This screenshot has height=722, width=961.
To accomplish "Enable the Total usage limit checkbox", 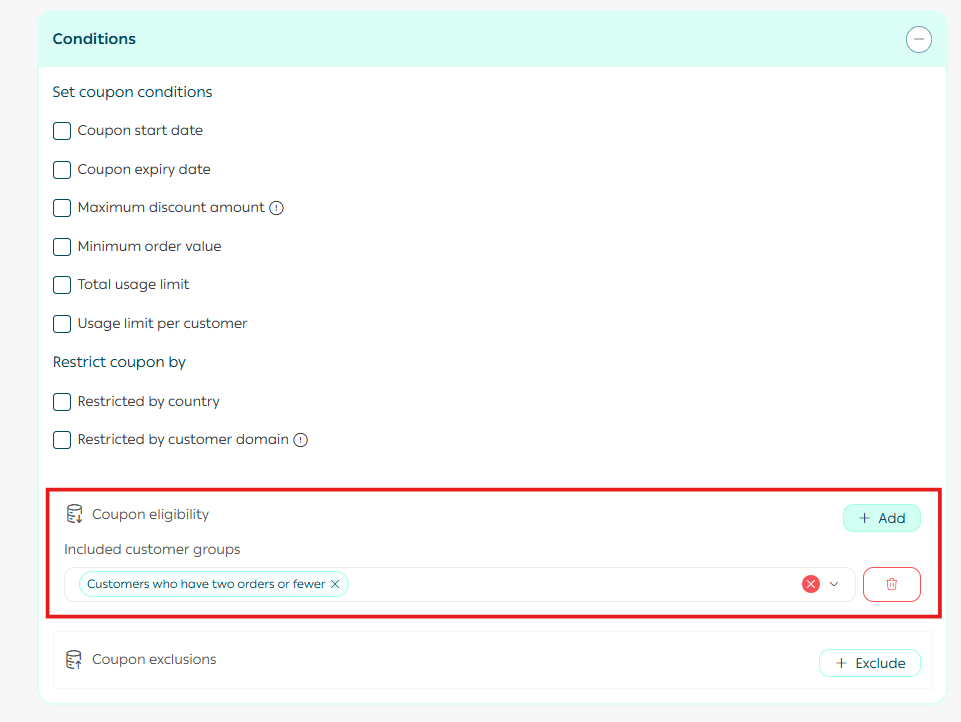I will (62, 285).
